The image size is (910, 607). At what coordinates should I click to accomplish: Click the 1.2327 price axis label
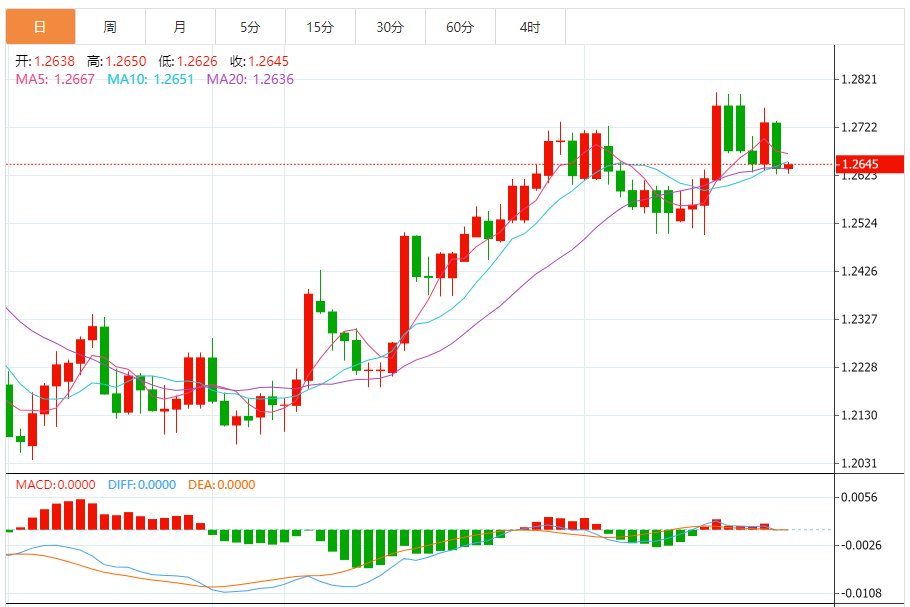tap(860, 319)
